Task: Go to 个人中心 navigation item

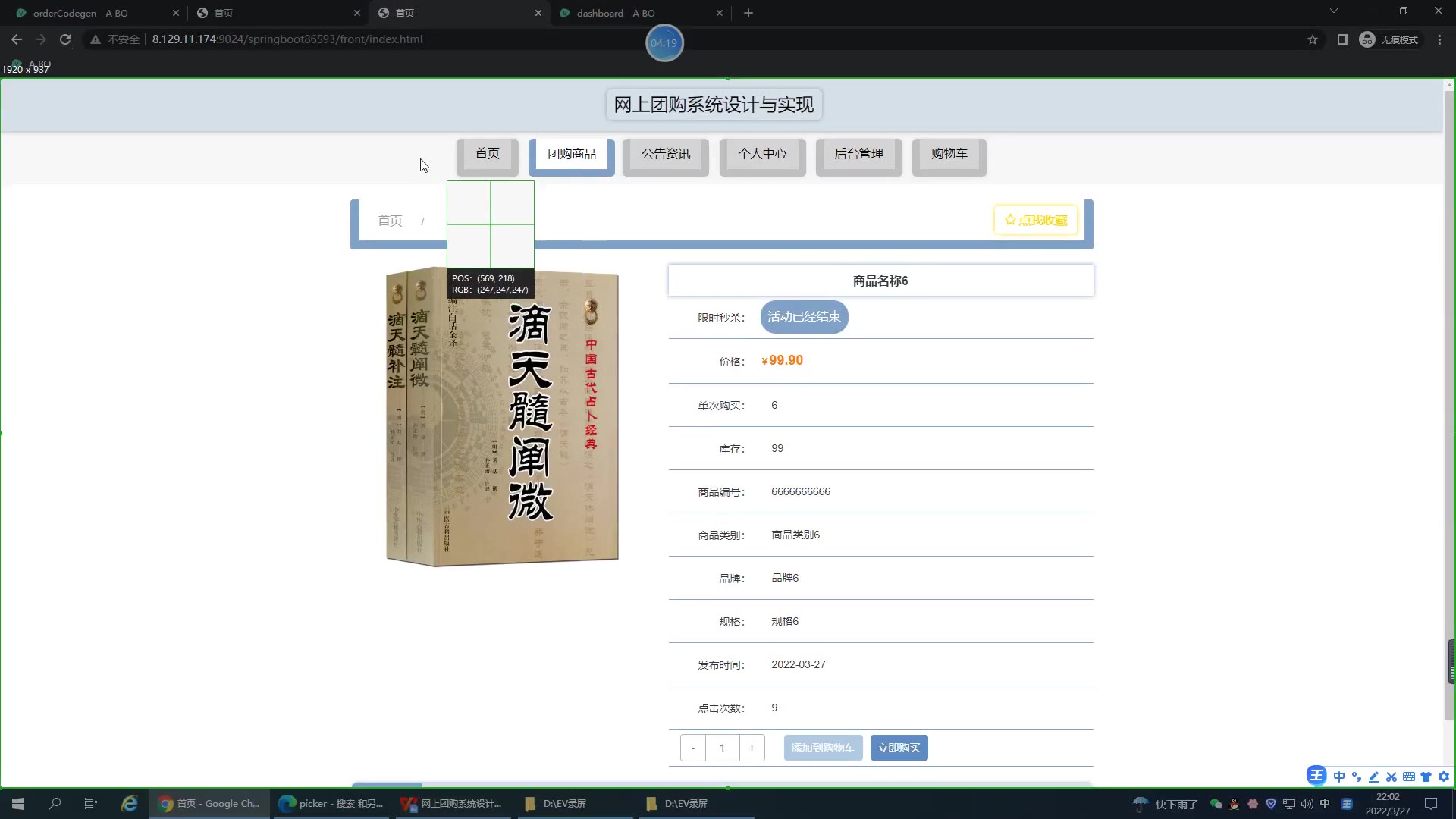Action: tap(762, 154)
